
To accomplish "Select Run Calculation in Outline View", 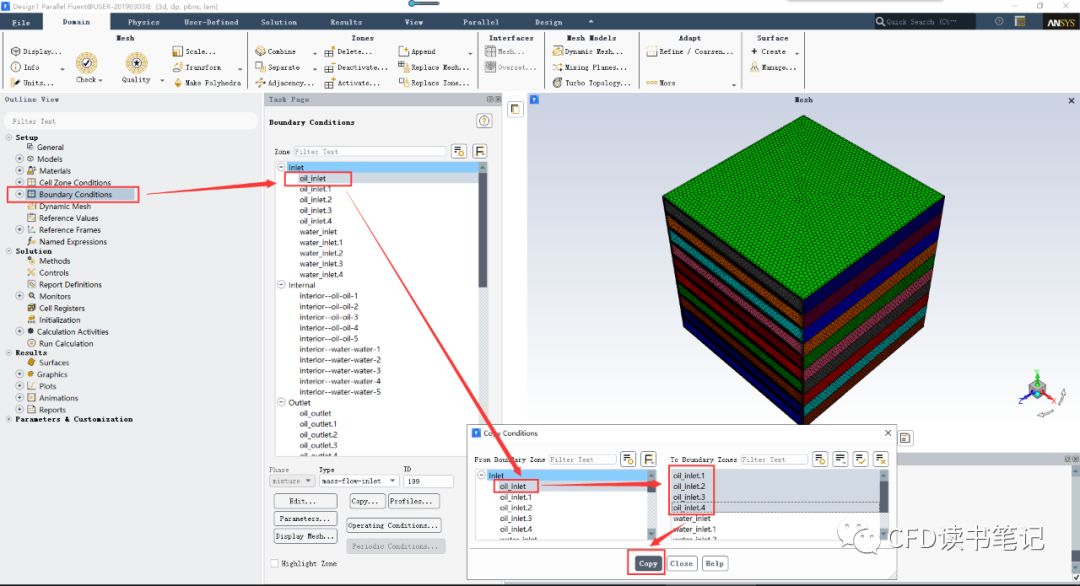I will click(66, 343).
